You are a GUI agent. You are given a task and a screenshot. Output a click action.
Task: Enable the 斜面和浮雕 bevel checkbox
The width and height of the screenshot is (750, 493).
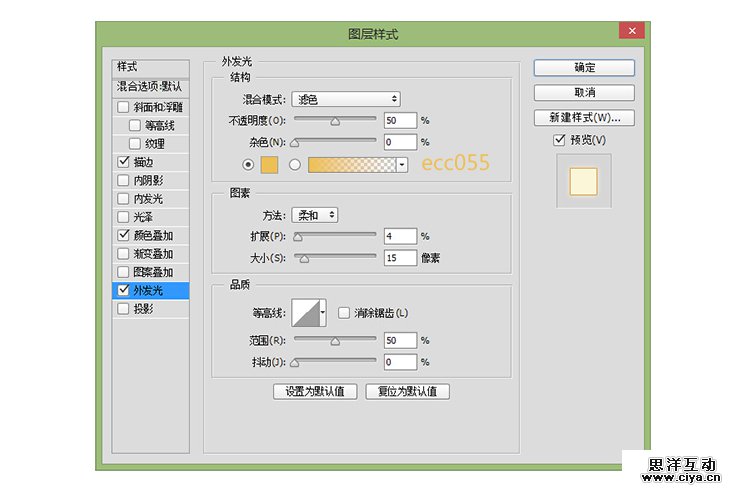click(123, 107)
